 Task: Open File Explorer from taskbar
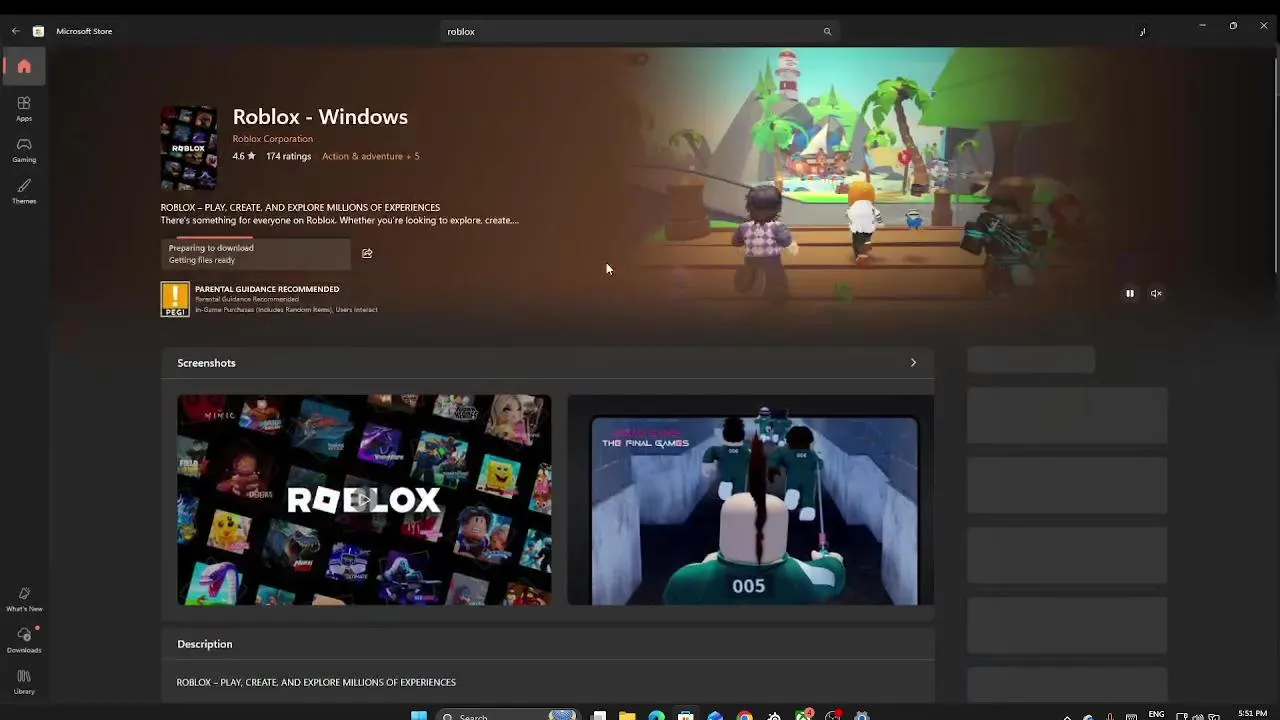click(627, 715)
